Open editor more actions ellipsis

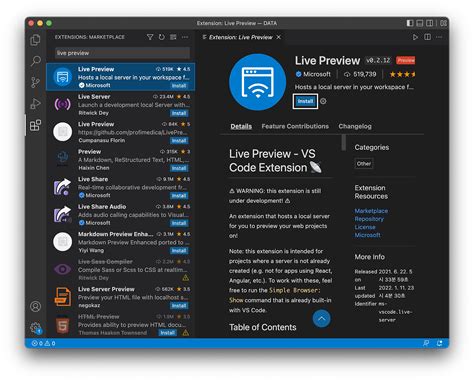tap(439, 37)
